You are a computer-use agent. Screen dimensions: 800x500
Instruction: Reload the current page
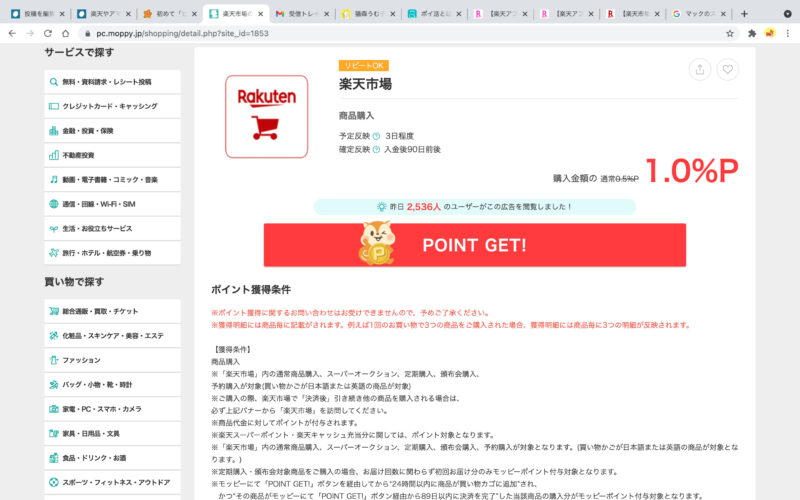(48, 33)
